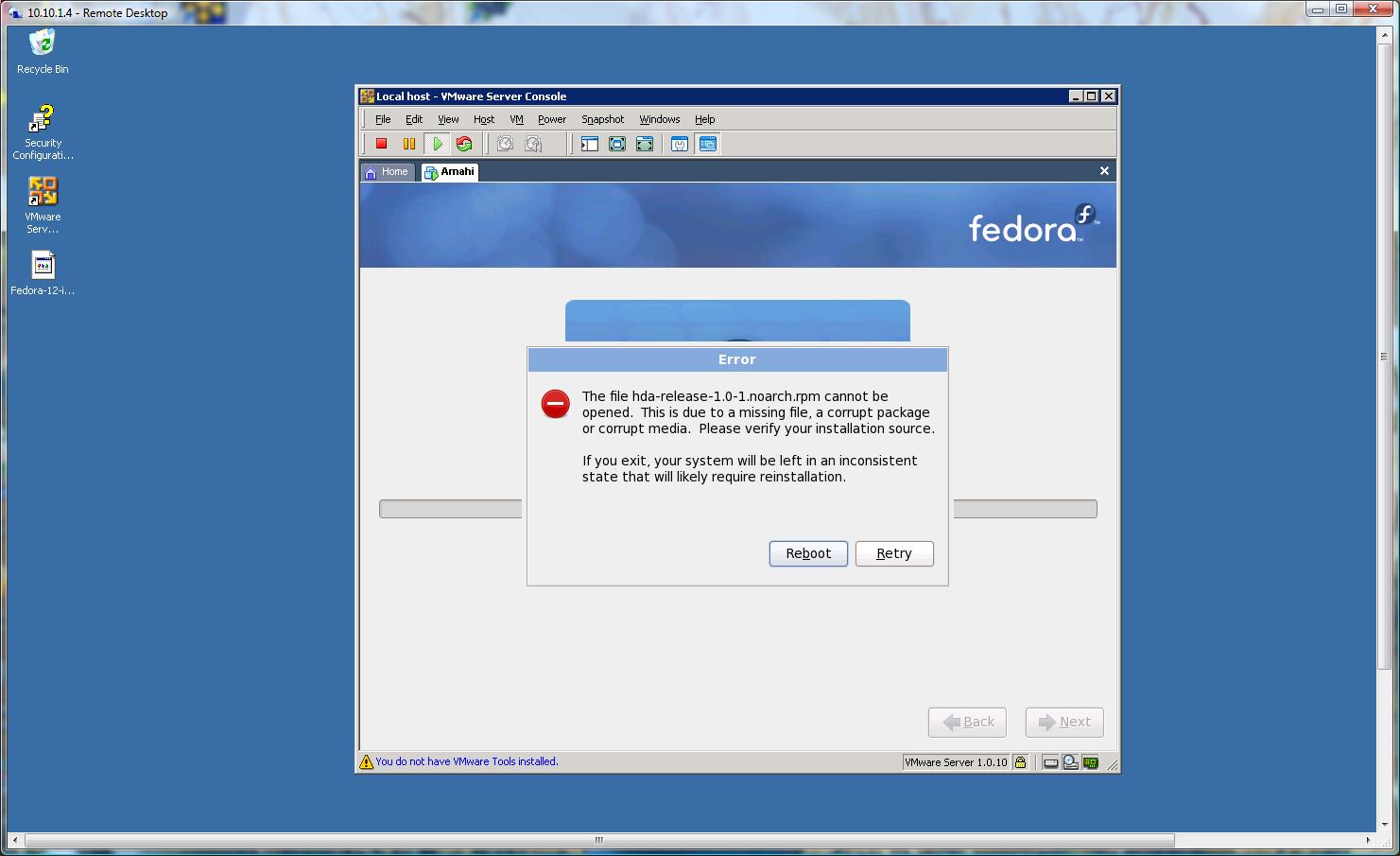Open the VM menu
This screenshot has height=856, width=1400.
516,119
